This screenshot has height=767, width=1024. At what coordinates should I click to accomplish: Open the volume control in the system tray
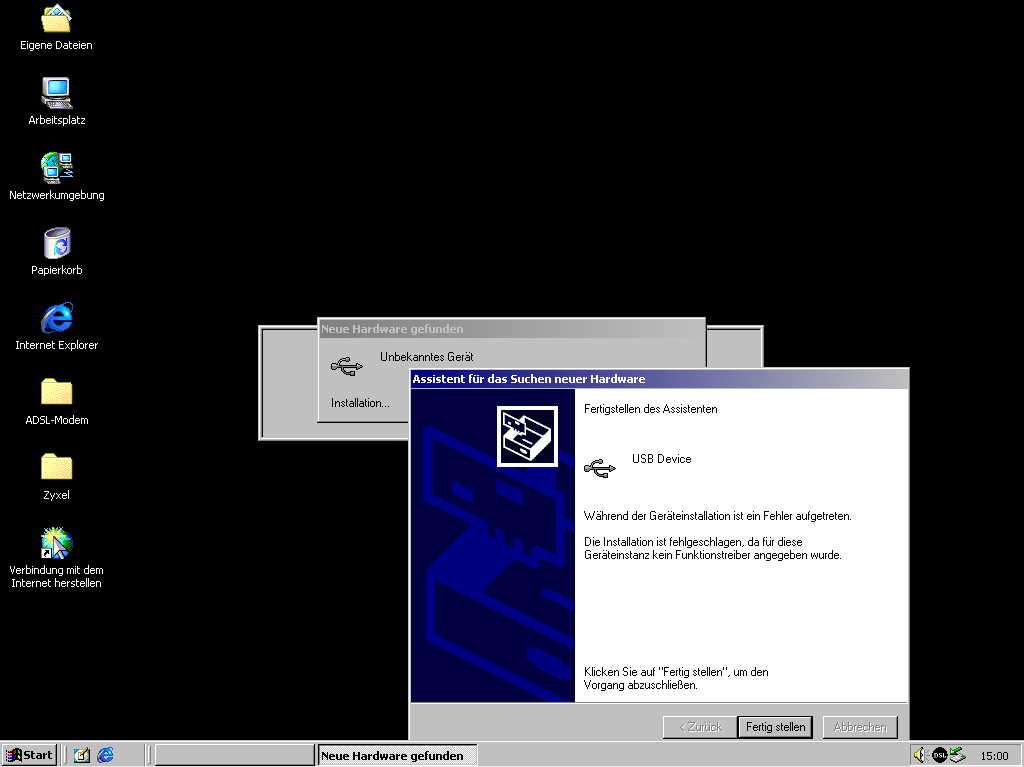(x=920, y=755)
